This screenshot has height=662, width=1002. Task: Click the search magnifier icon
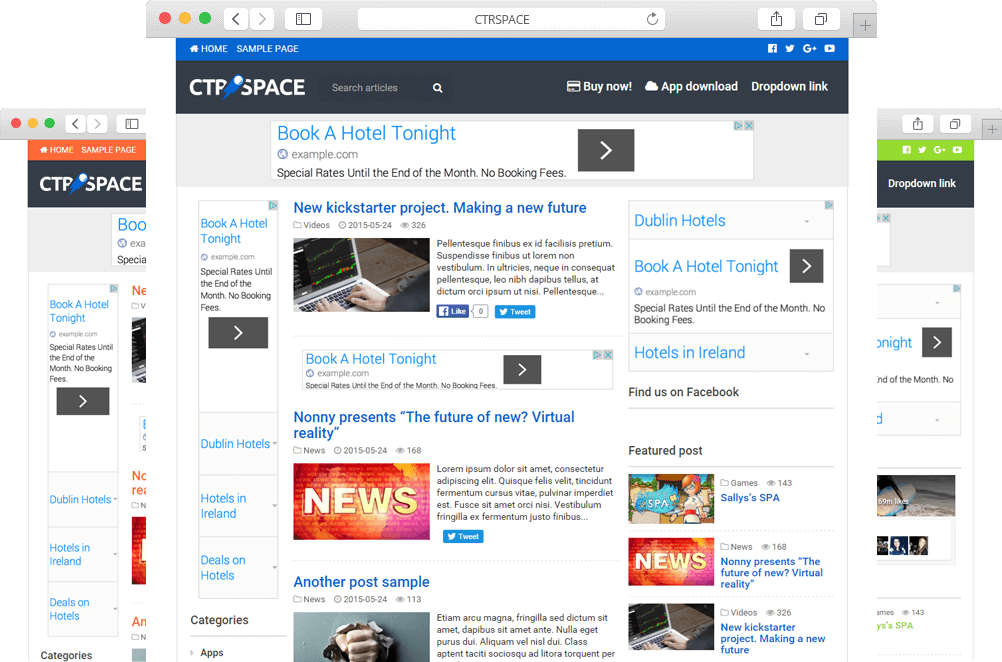tap(438, 88)
